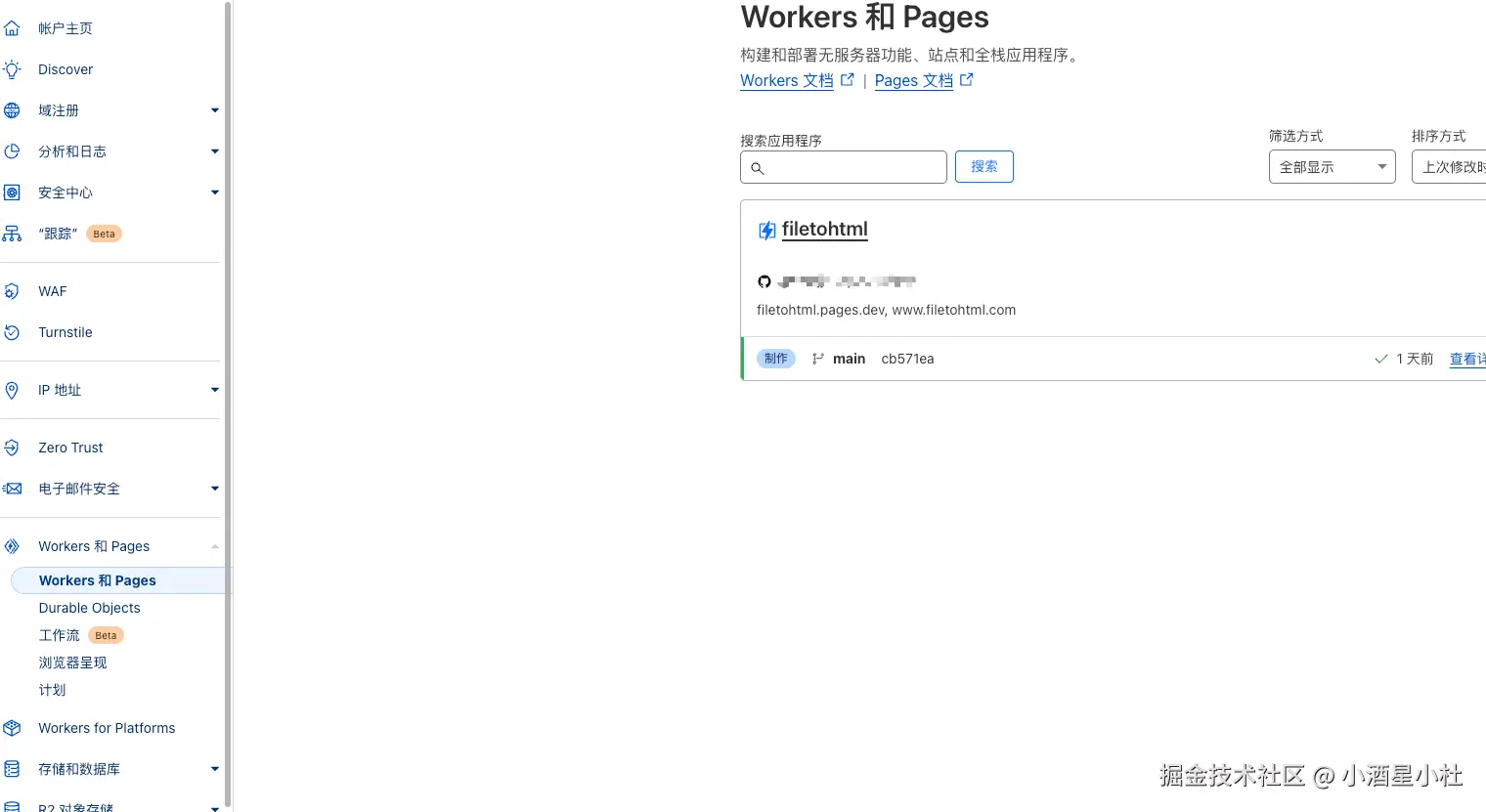This screenshot has width=1486, height=812.
Task: Open Zero Trust in the sidebar
Action: tap(70, 448)
